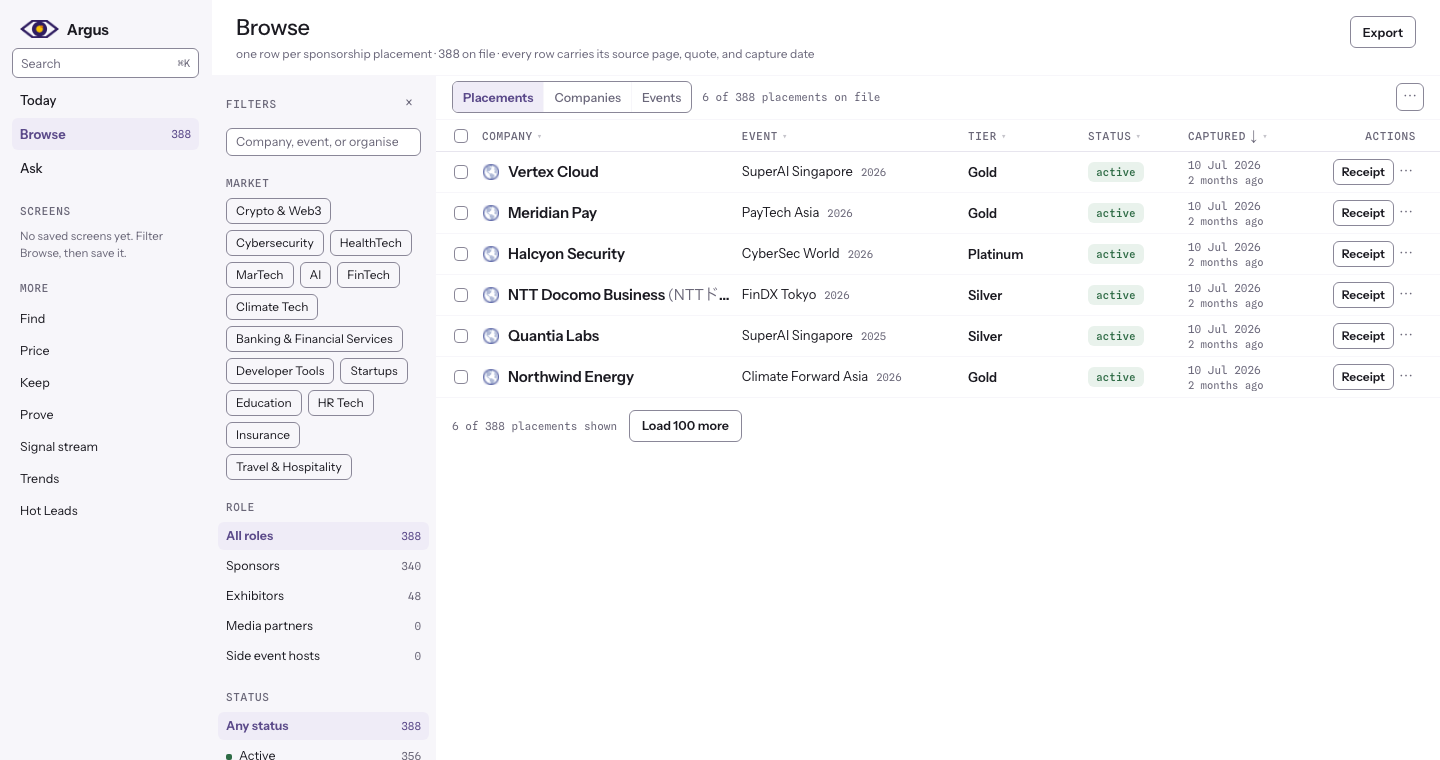Open the toolbar more-options ellipsis above the table
The width and height of the screenshot is (1440, 760).
(x=1410, y=97)
